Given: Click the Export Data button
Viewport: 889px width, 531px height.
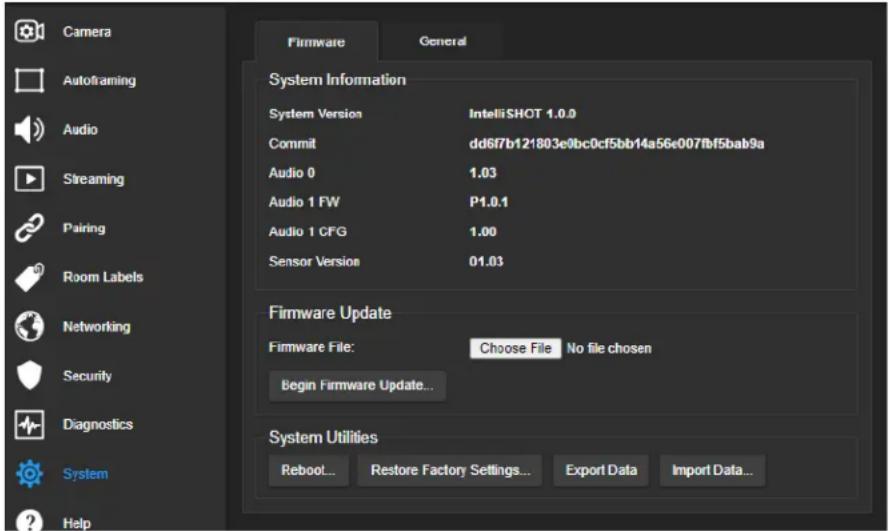Looking at the screenshot, I should click(601, 470).
